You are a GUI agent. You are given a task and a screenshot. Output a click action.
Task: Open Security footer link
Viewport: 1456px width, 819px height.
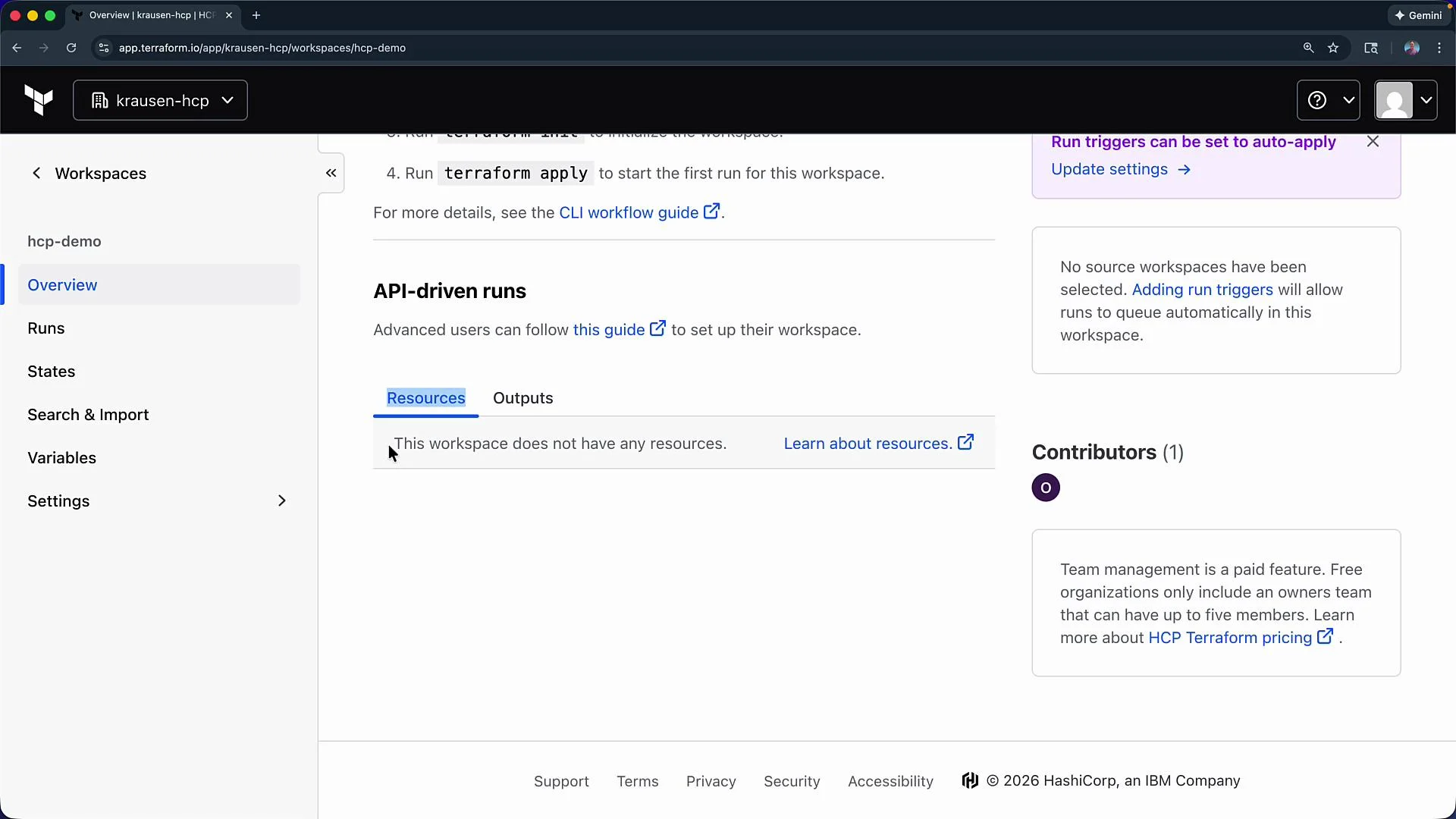pyautogui.click(x=792, y=781)
